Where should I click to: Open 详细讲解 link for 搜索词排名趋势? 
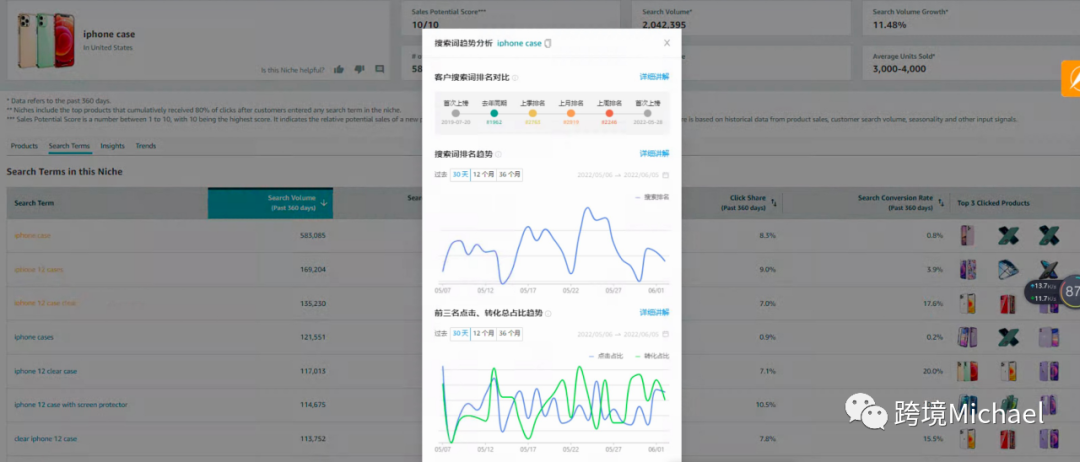[x=654, y=154]
